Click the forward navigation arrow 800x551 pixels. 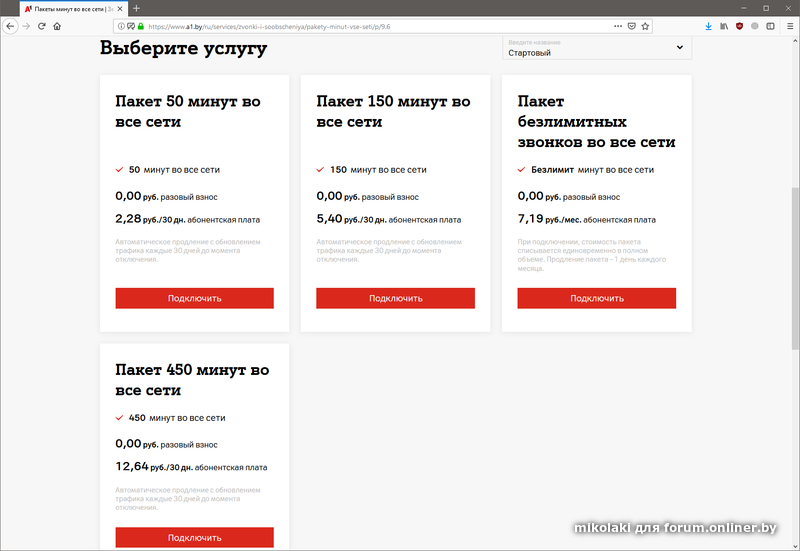pos(27,26)
